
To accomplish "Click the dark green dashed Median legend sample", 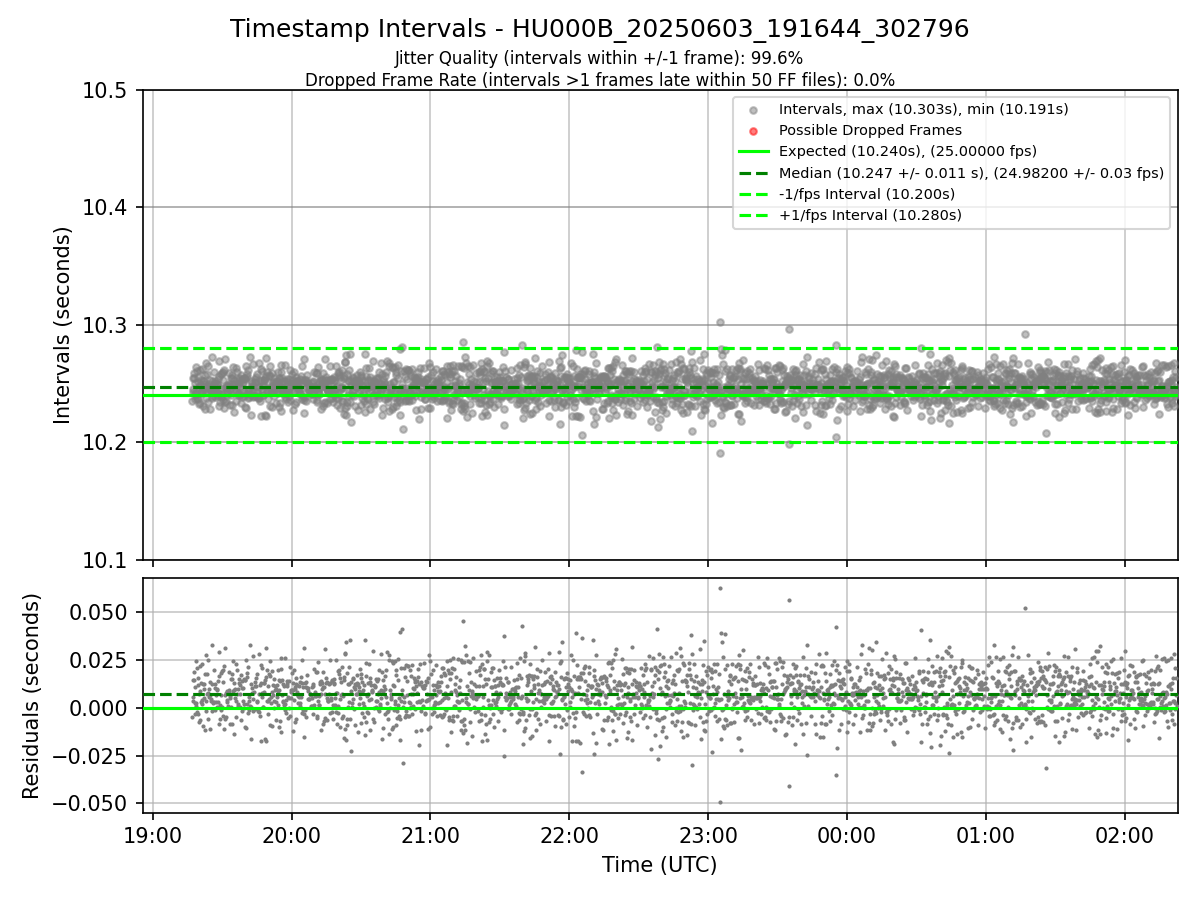I will pyautogui.click(x=753, y=172).
